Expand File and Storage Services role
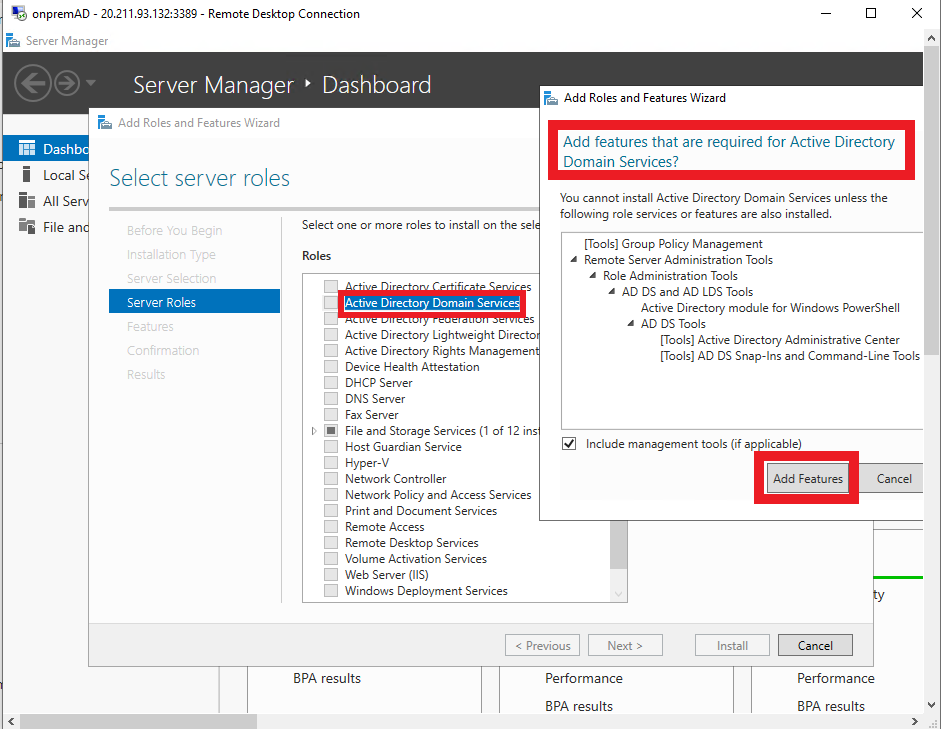 [x=313, y=430]
